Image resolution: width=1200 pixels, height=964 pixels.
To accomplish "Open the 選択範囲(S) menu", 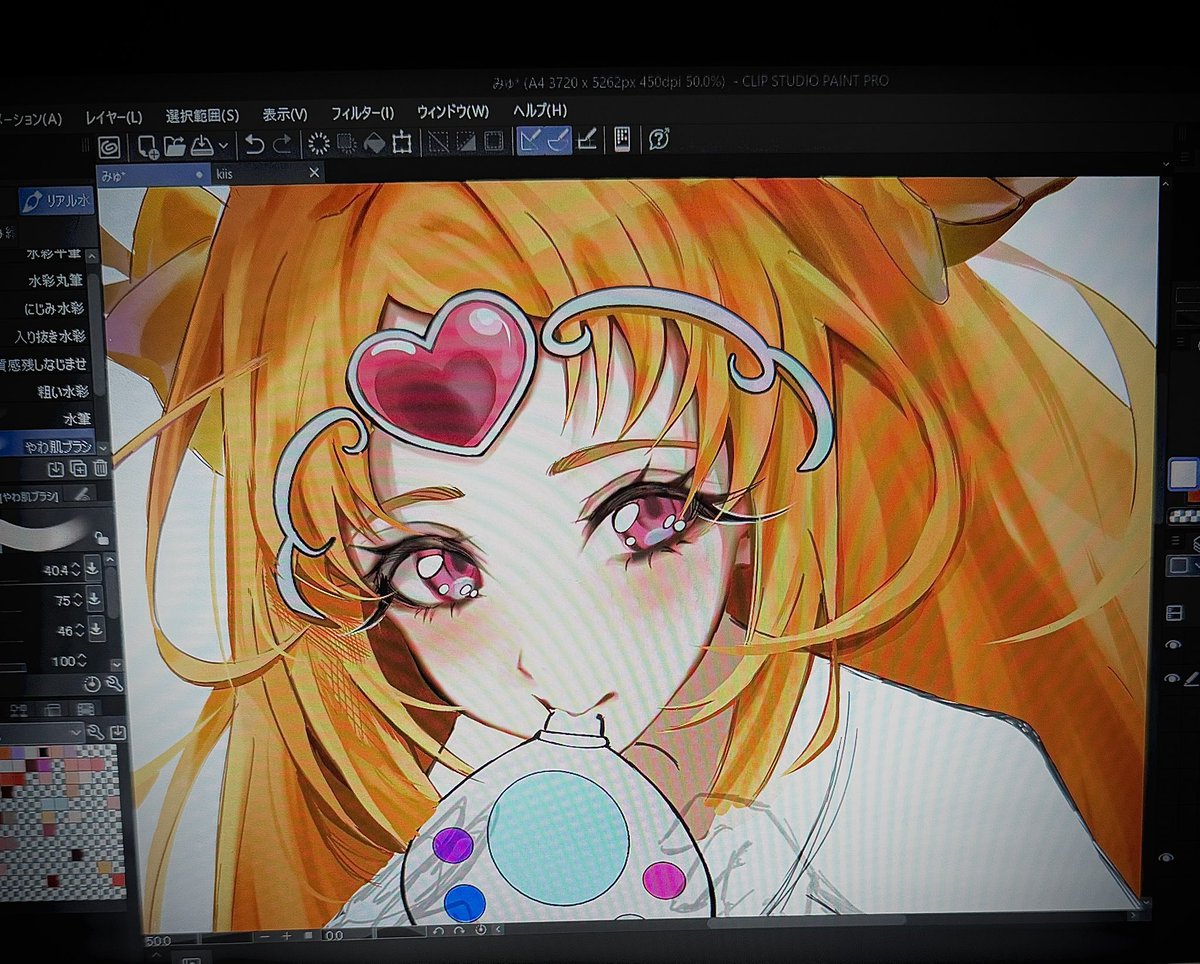I will [x=202, y=116].
